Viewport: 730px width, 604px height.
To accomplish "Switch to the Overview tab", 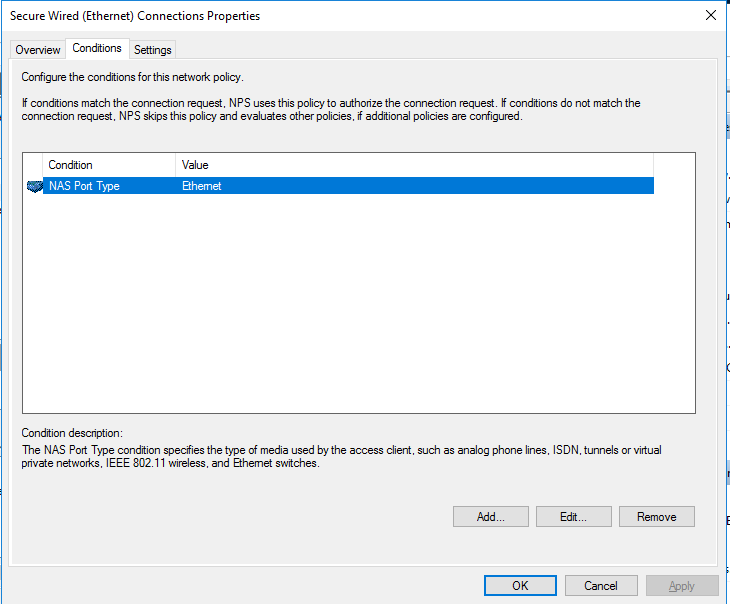I will point(38,50).
